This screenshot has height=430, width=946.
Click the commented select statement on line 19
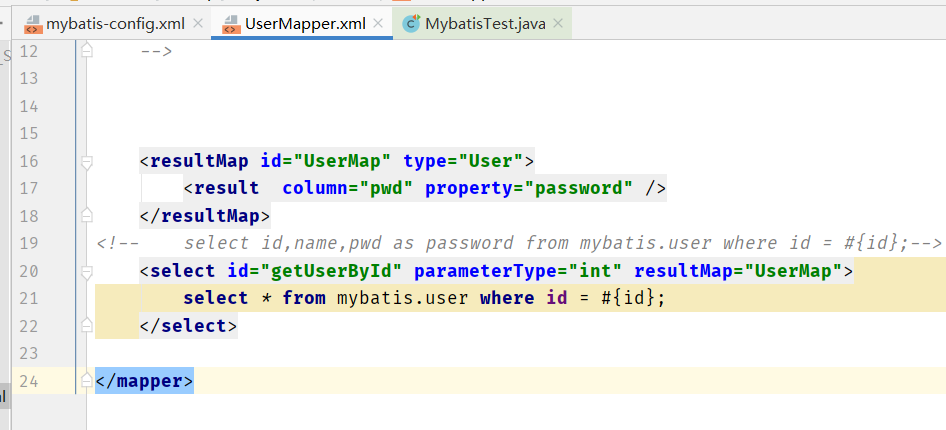519,243
